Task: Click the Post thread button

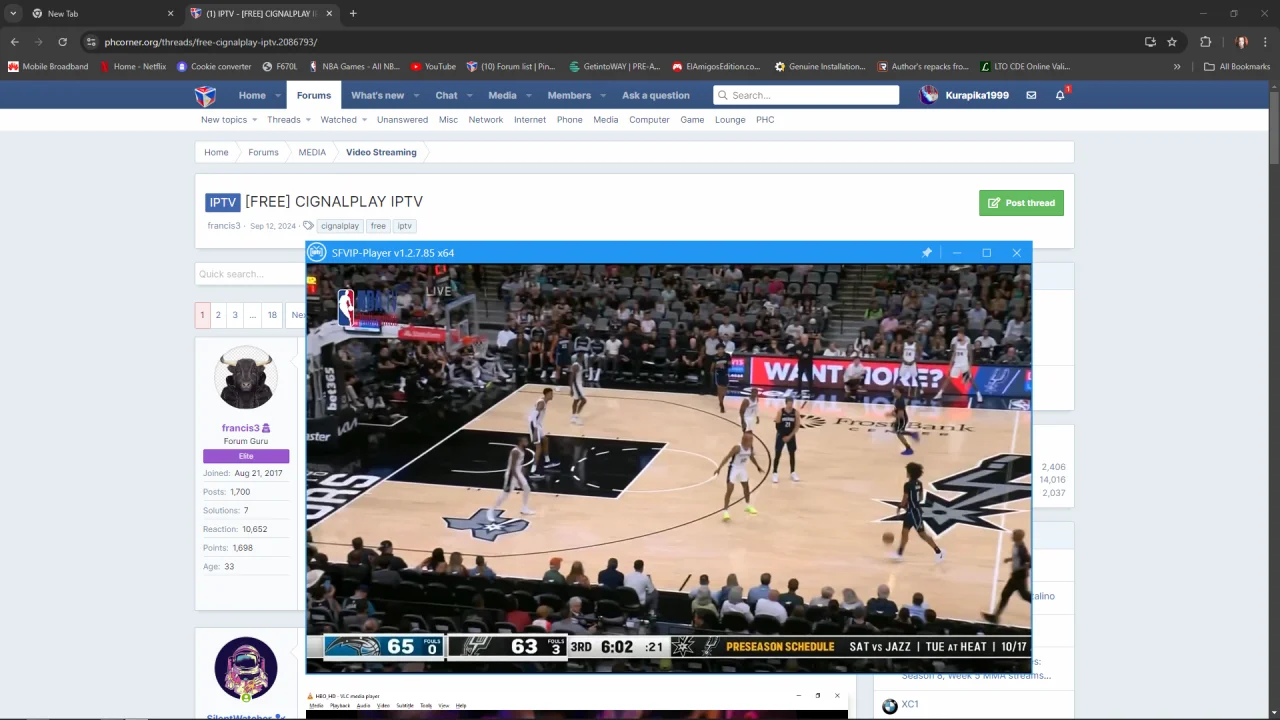Action: [1021, 203]
